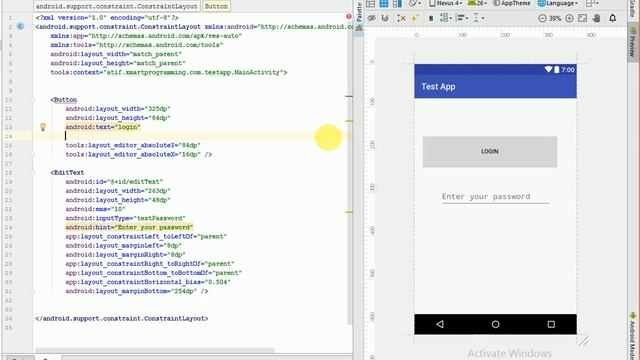
Task: Open the Pack dropdown
Action: coord(445,18)
